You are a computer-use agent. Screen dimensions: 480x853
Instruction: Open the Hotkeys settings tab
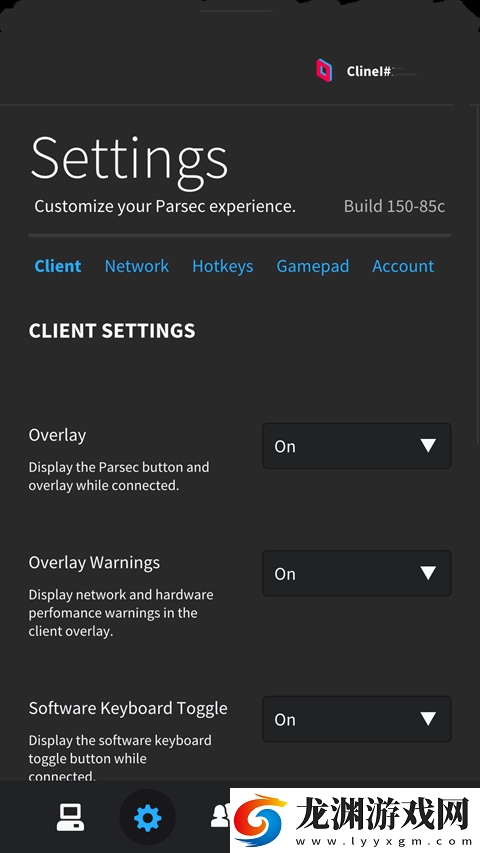click(223, 266)
